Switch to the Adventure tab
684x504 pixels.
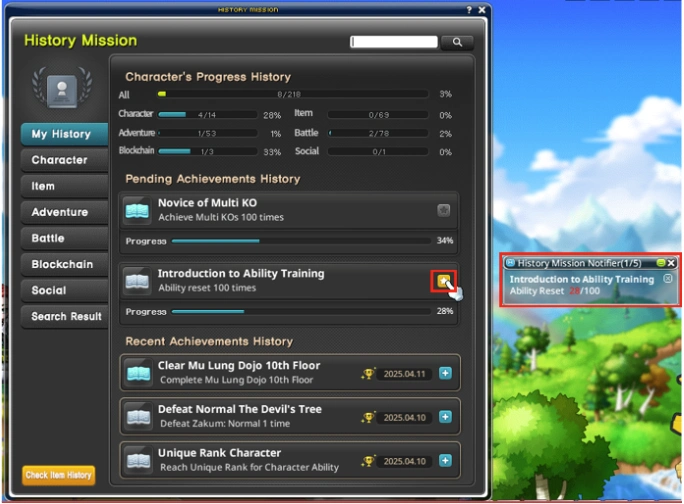(64, 213)
